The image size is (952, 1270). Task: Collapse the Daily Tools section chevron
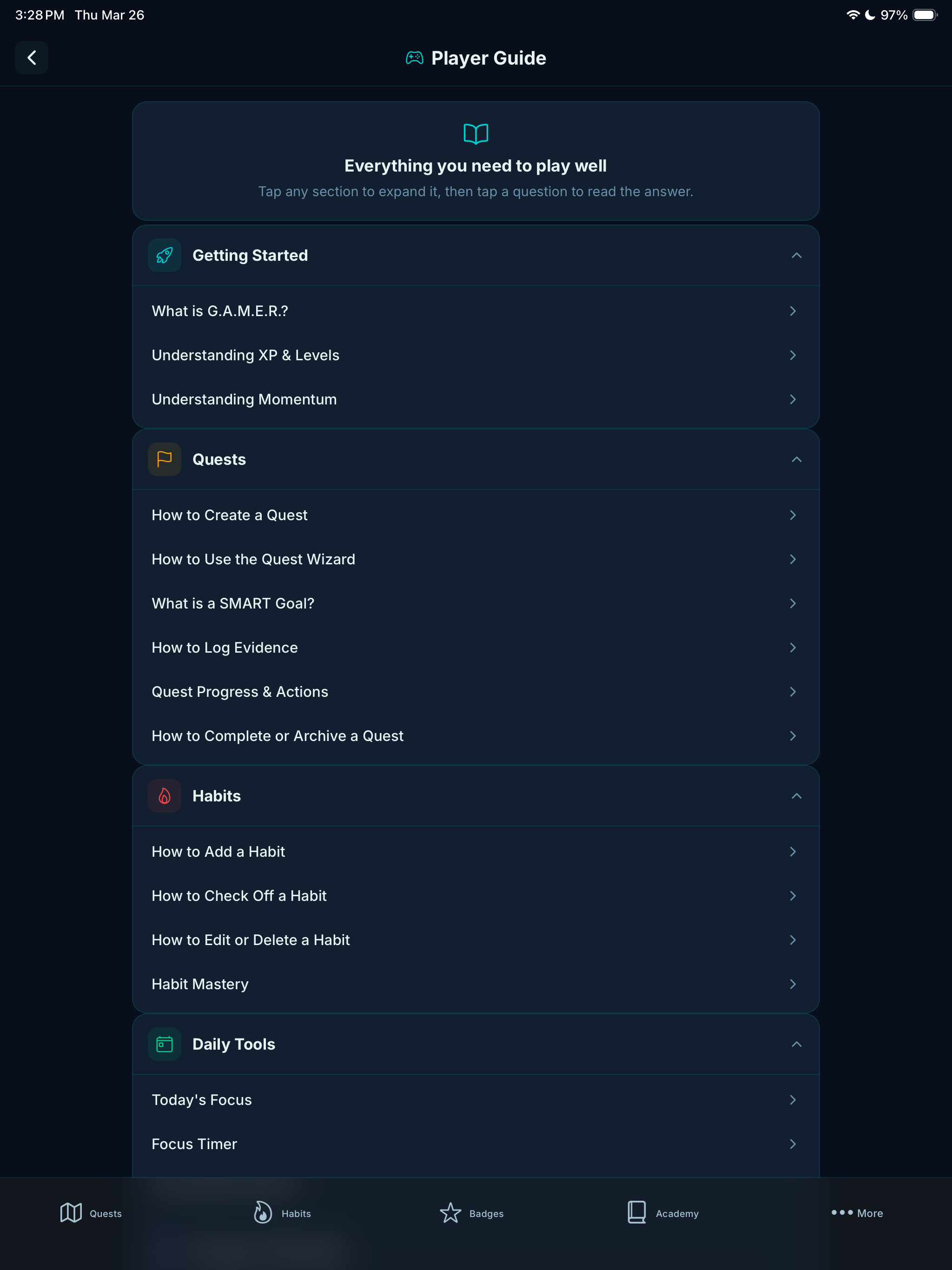coord(796,1044)
